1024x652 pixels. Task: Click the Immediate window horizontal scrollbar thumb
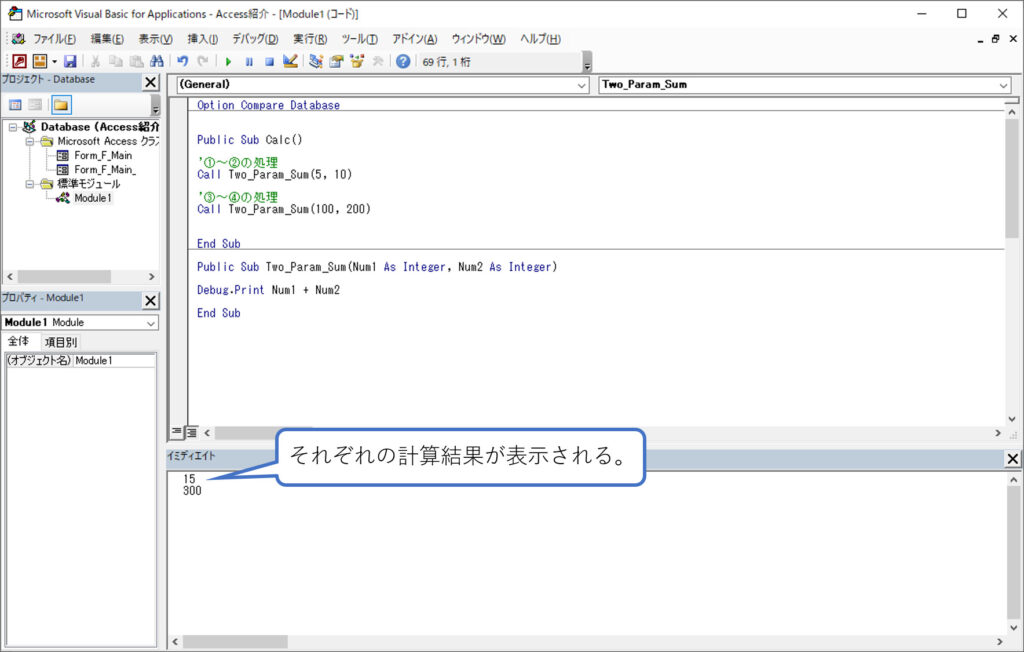click(235, 642)
